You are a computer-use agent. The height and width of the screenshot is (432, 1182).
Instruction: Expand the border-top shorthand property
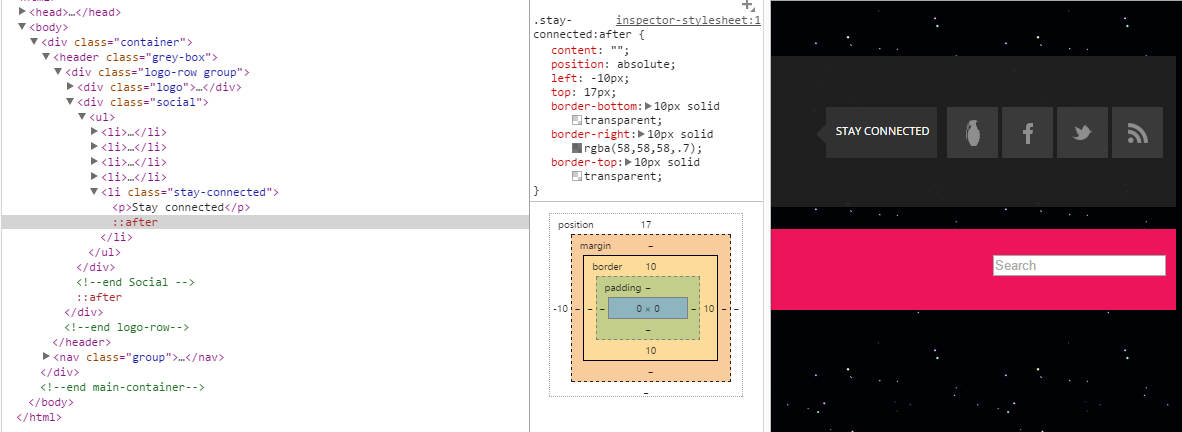pyautogui.click(x=628, y=162)
